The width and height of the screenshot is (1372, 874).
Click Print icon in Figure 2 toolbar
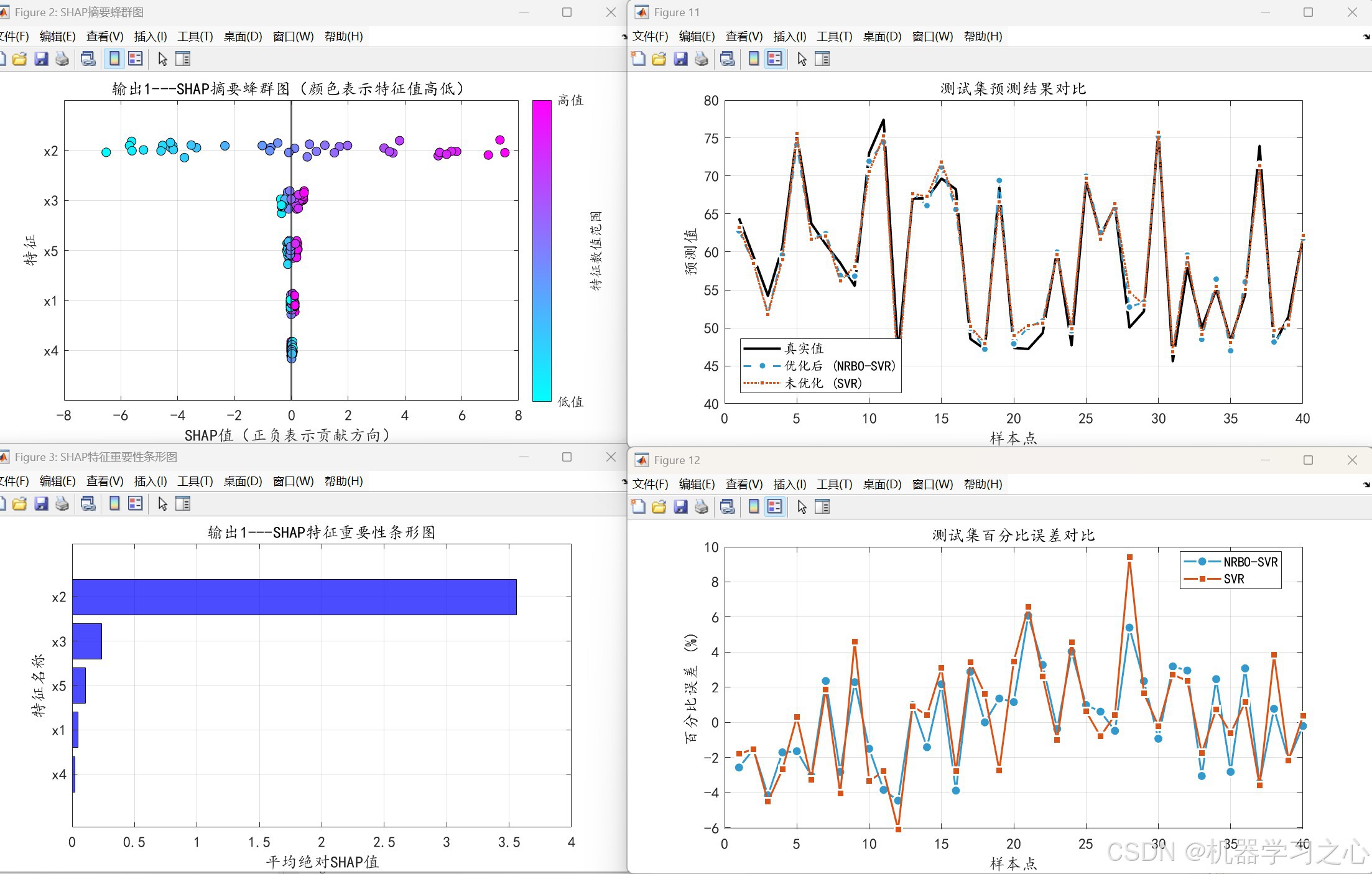62,59
